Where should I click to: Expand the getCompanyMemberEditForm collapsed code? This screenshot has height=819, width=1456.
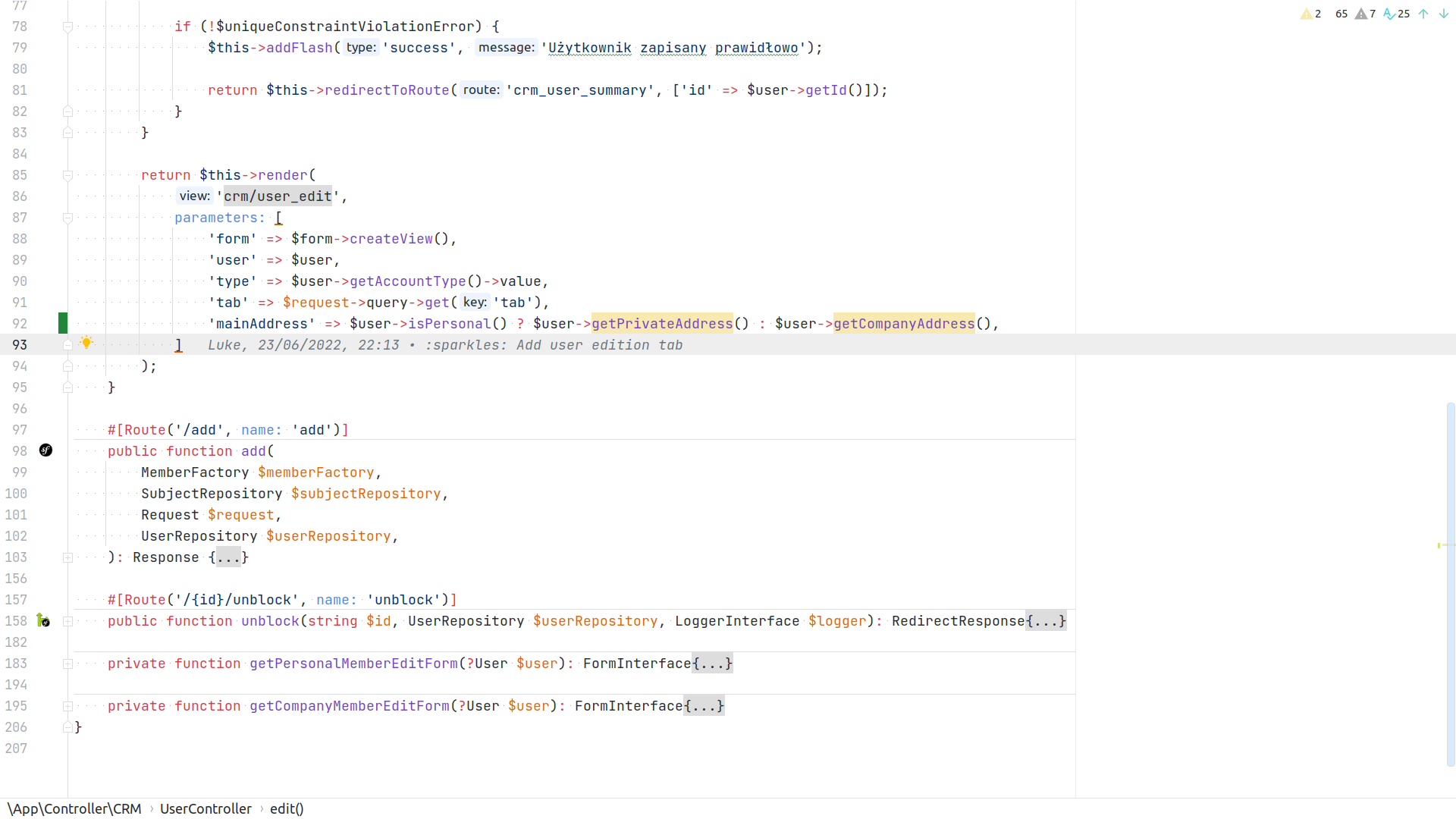coord(704,705)
